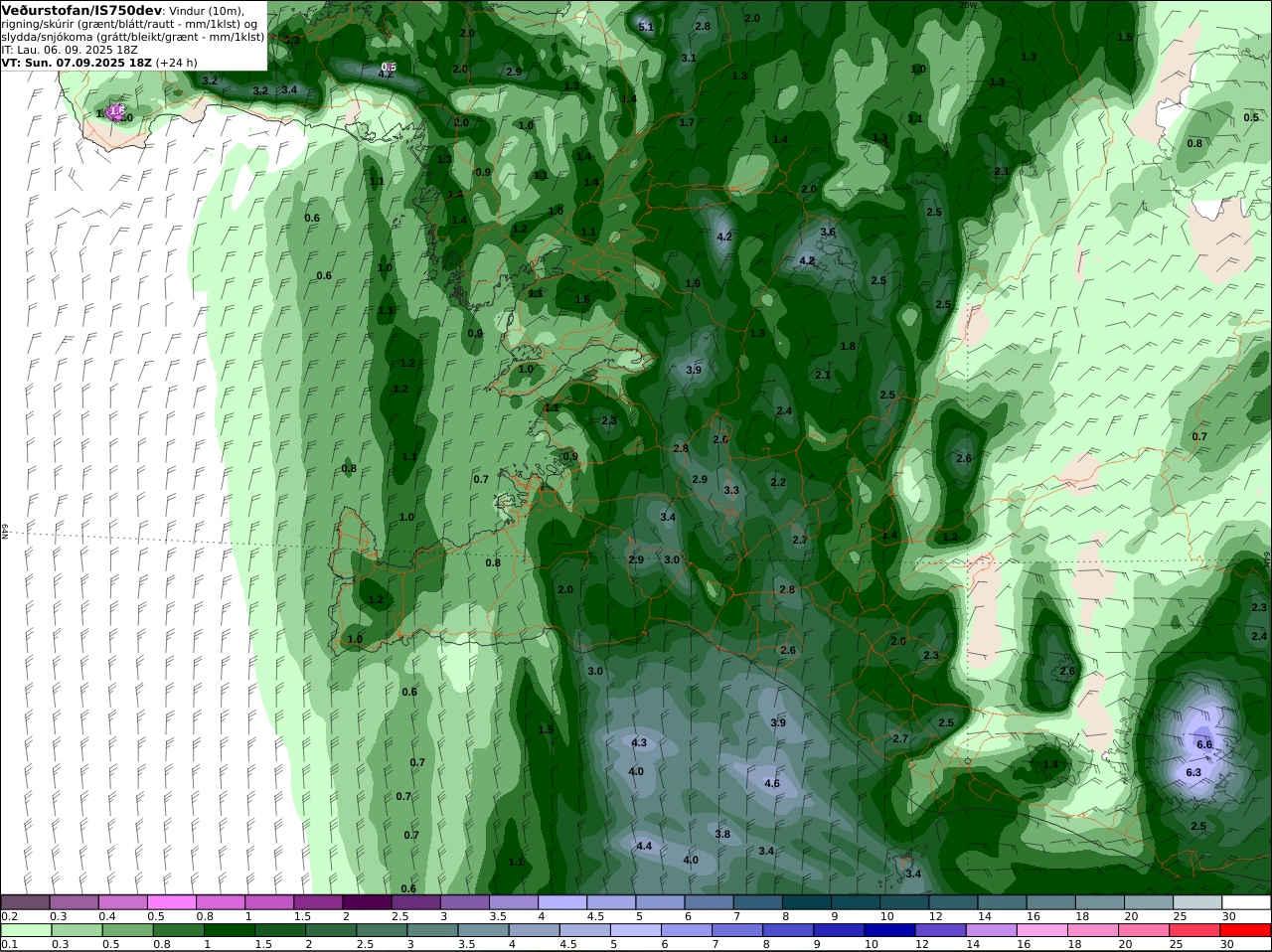Click the 4.4 precipitation value on the map
The image size is (1272, 952).
point(644,846)
